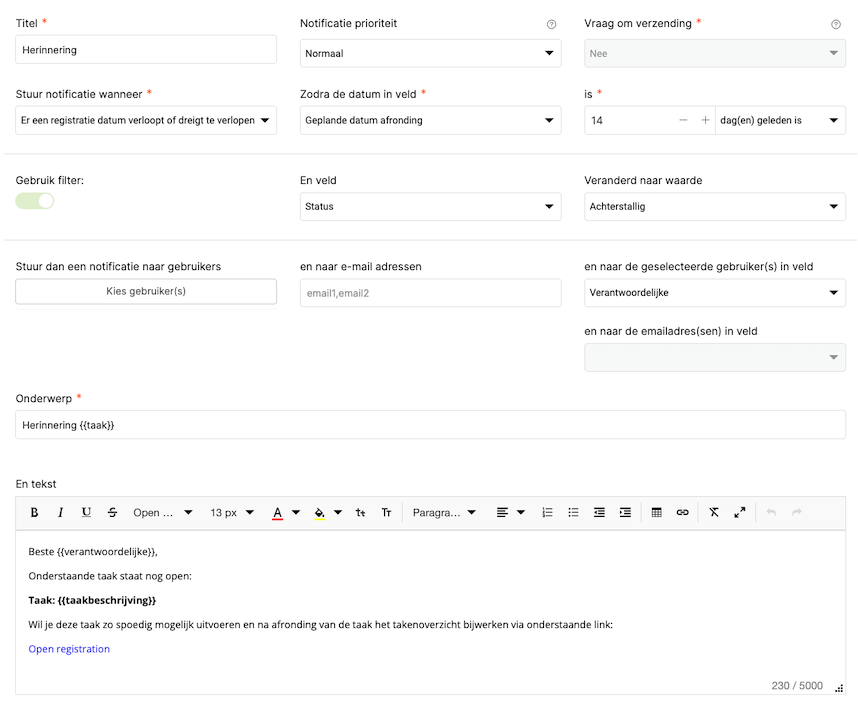Apply italic formatting in the editor toolbar
Image resolution: width=858 pixels, height=706 pixels.
(60, 512)
